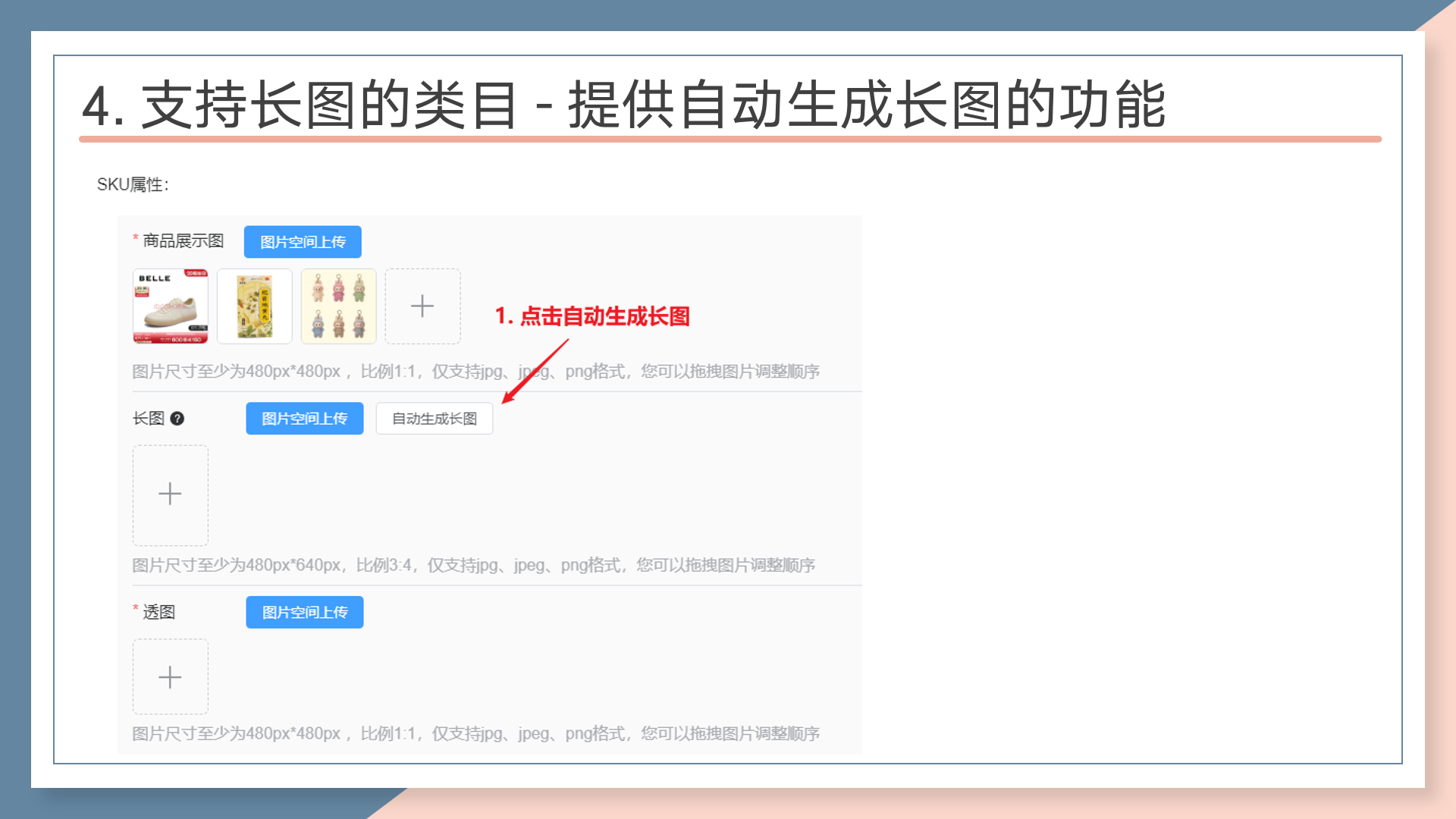
Task: Click the plus upload box under 透图
Action: coord(170,676)
